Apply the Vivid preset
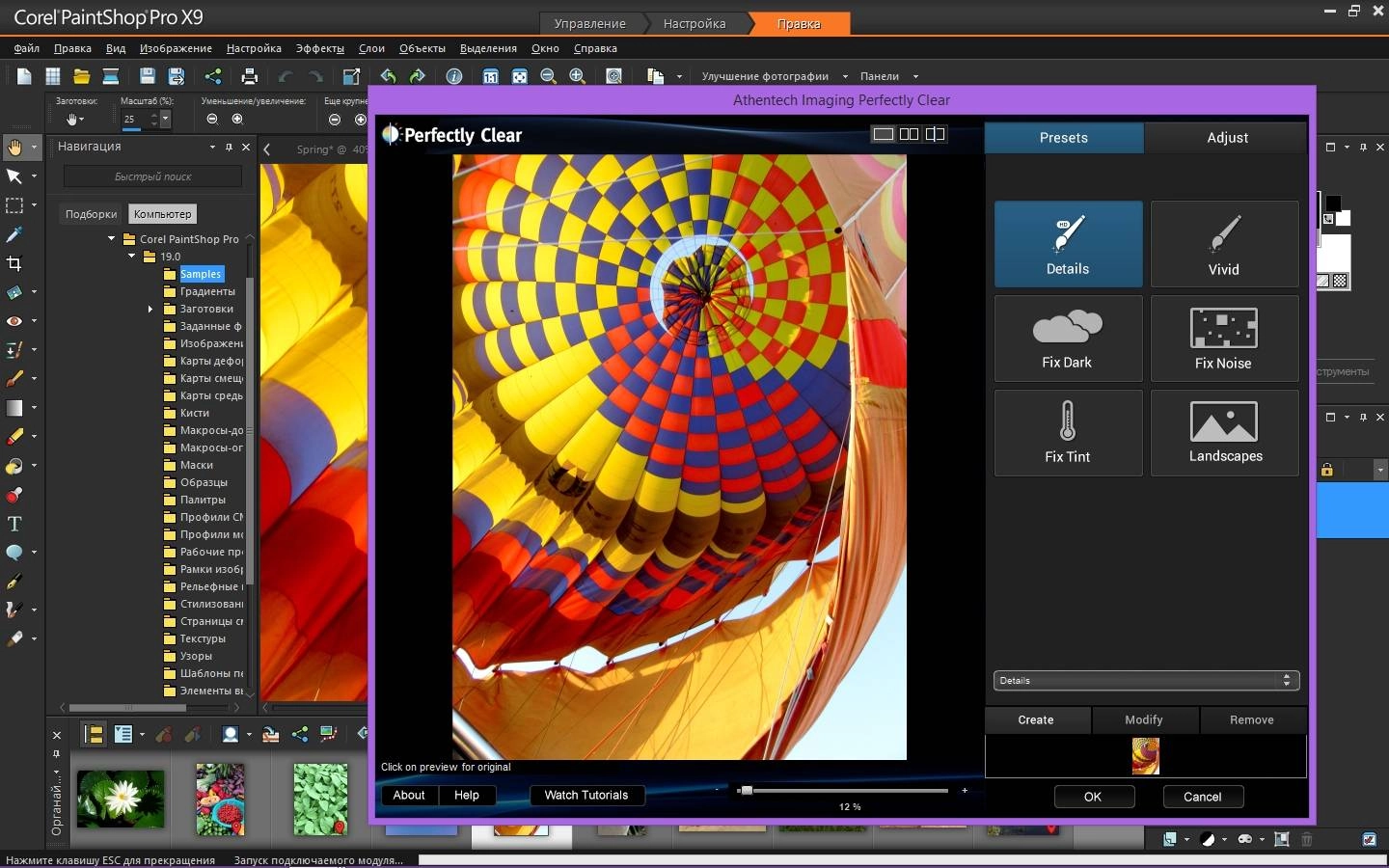This screenshot has height=868, width=1389. pos(1224,244)
